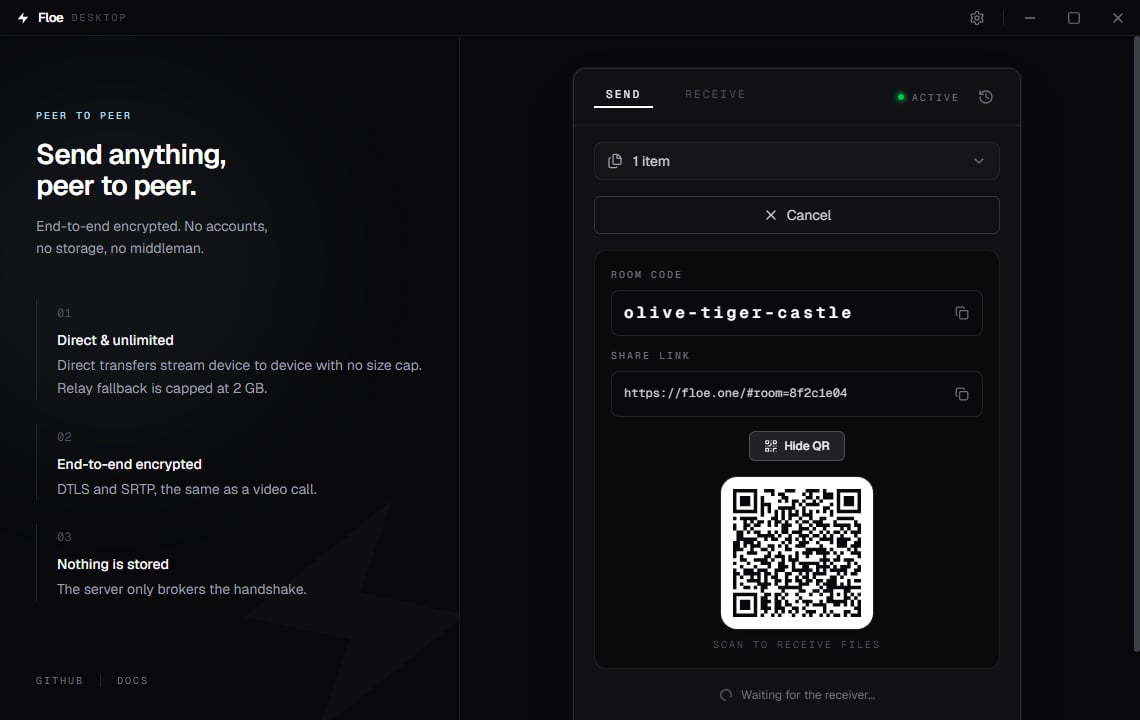Select the room code text field
Screen dimensions: 1140x720
click(796, 313)
